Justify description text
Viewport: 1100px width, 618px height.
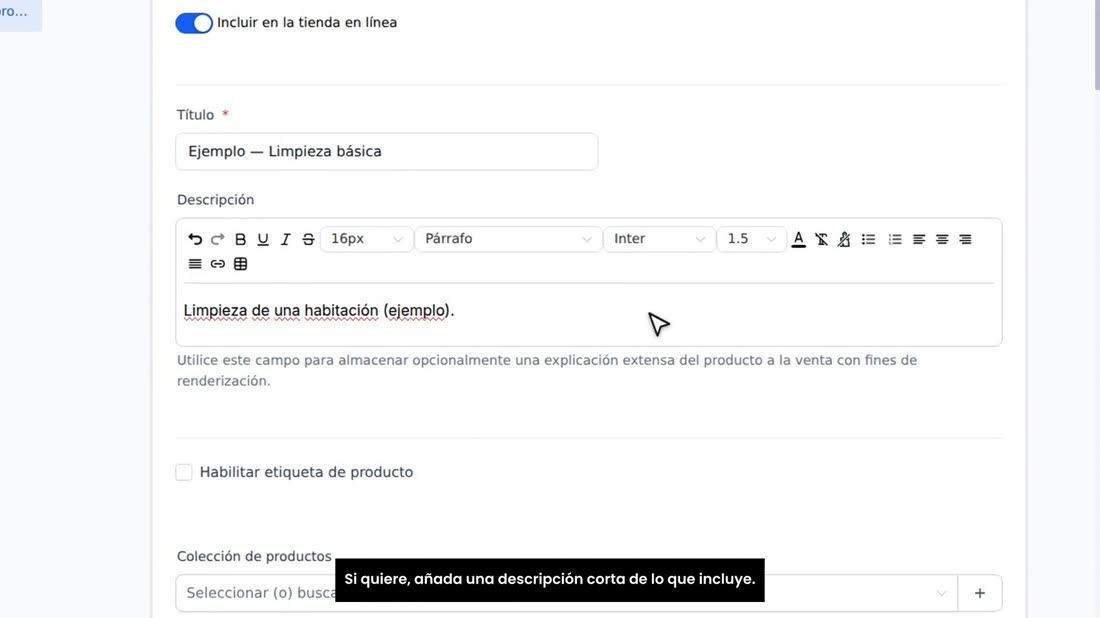tap(195, 264)
